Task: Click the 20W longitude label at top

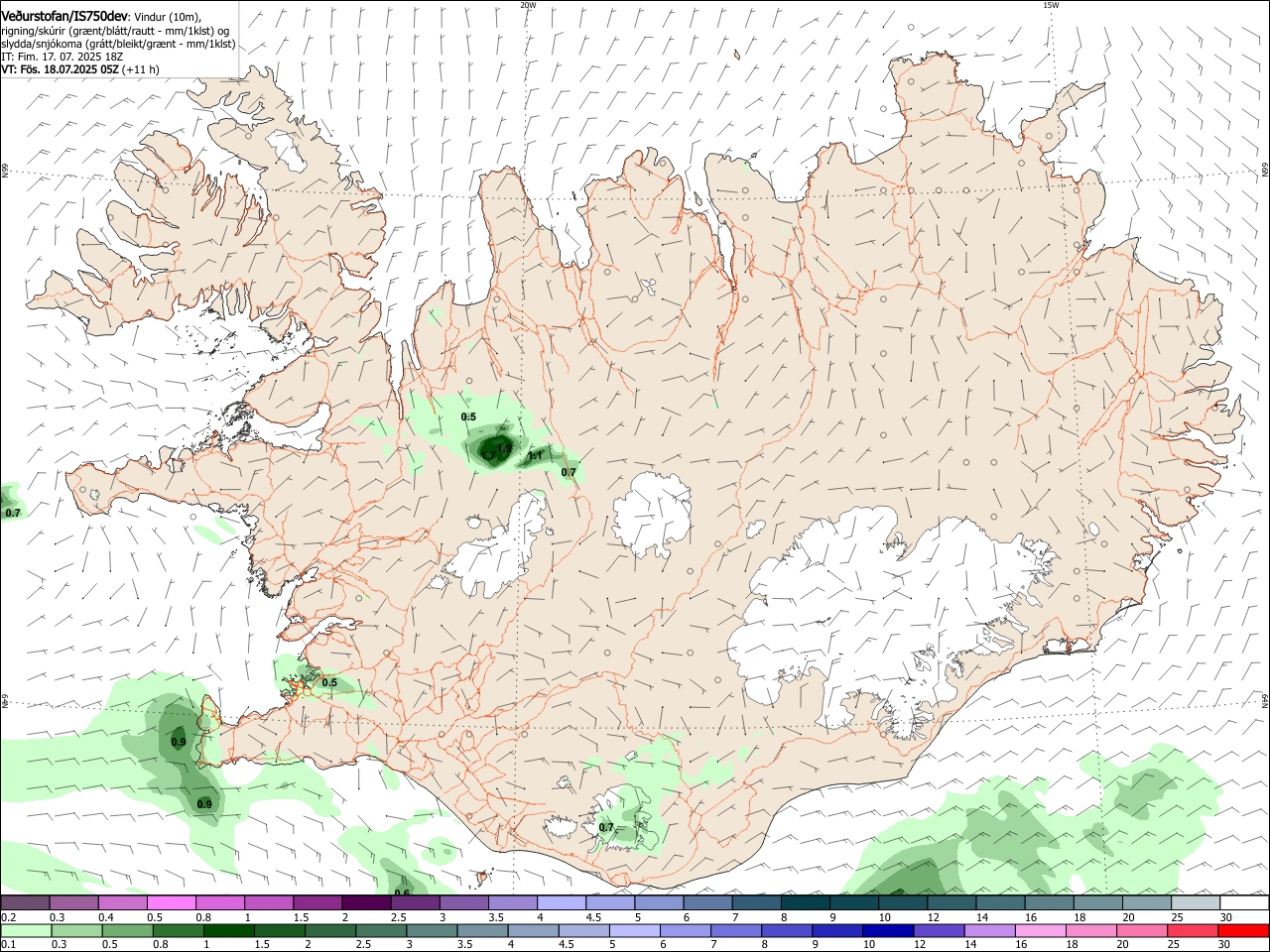Action: (x=528, y=5)
